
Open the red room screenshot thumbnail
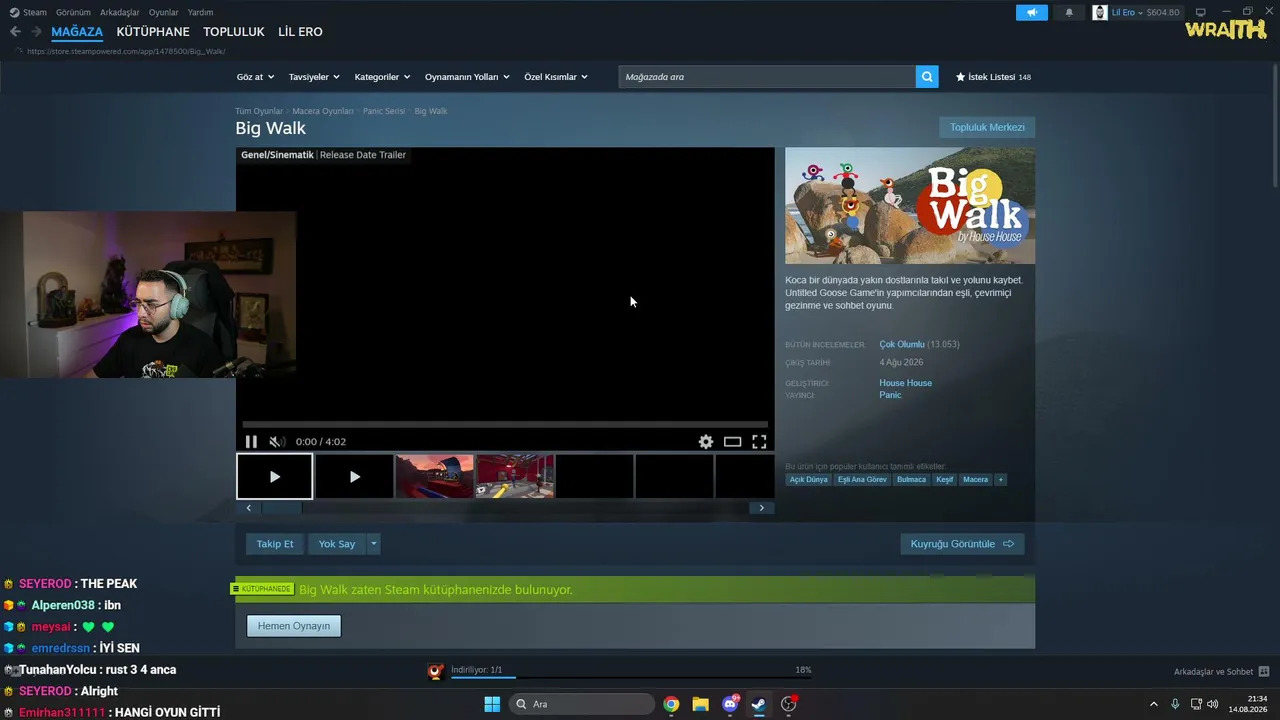click(515, 477)
